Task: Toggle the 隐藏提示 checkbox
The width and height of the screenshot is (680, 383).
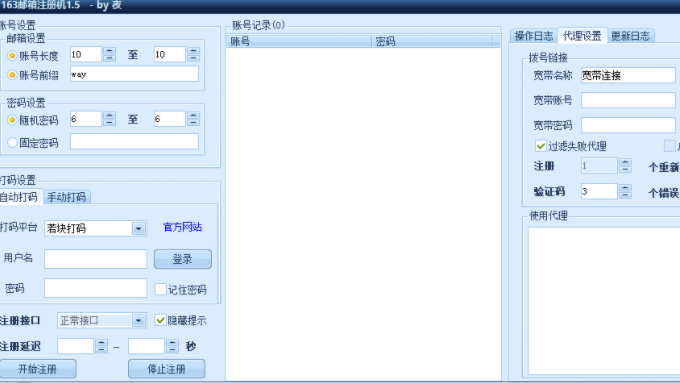Action: coord(160,321)
